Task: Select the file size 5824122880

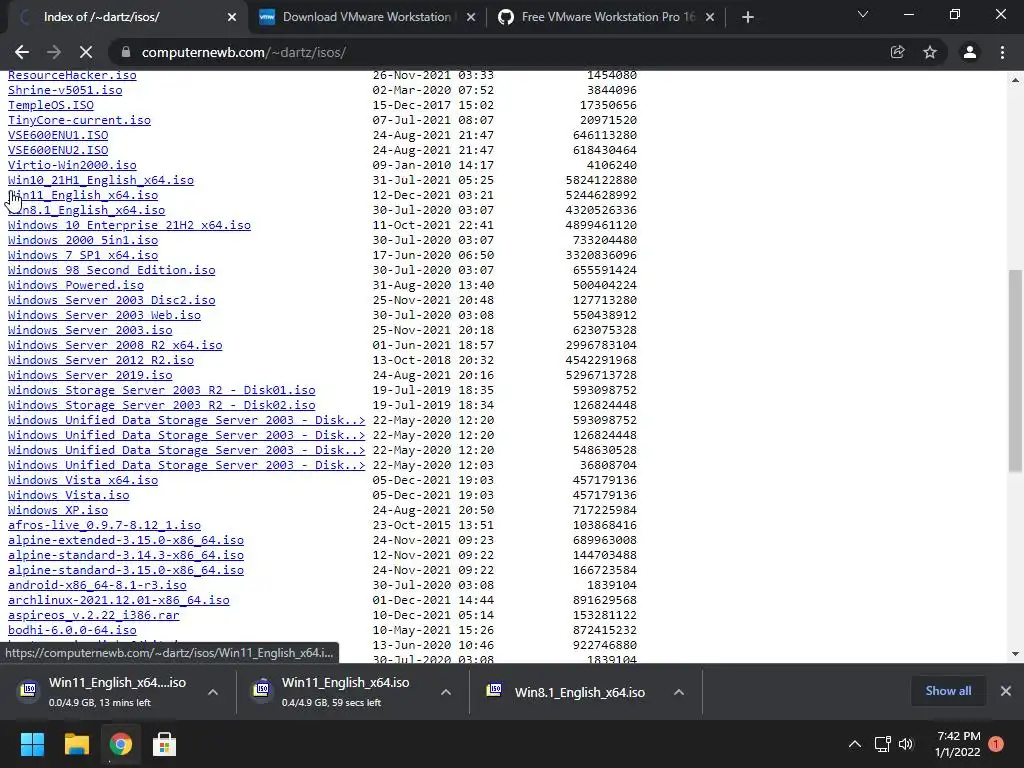Action: 601,180
